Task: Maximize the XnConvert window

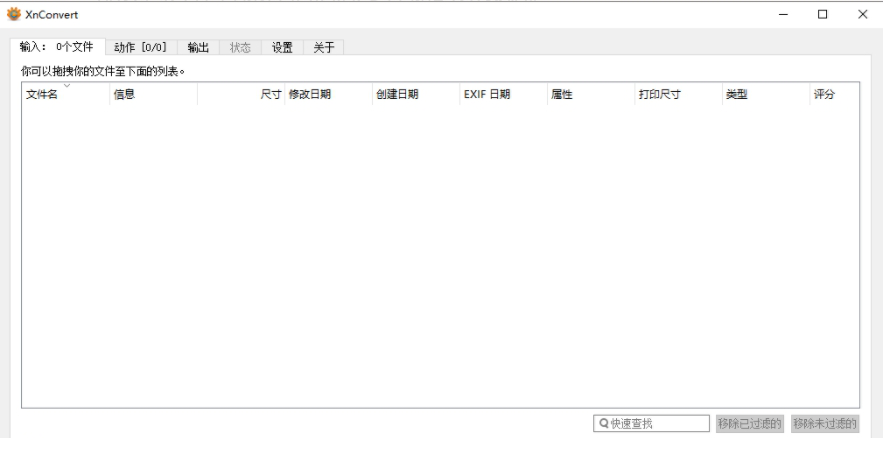Action: point(823,15)
